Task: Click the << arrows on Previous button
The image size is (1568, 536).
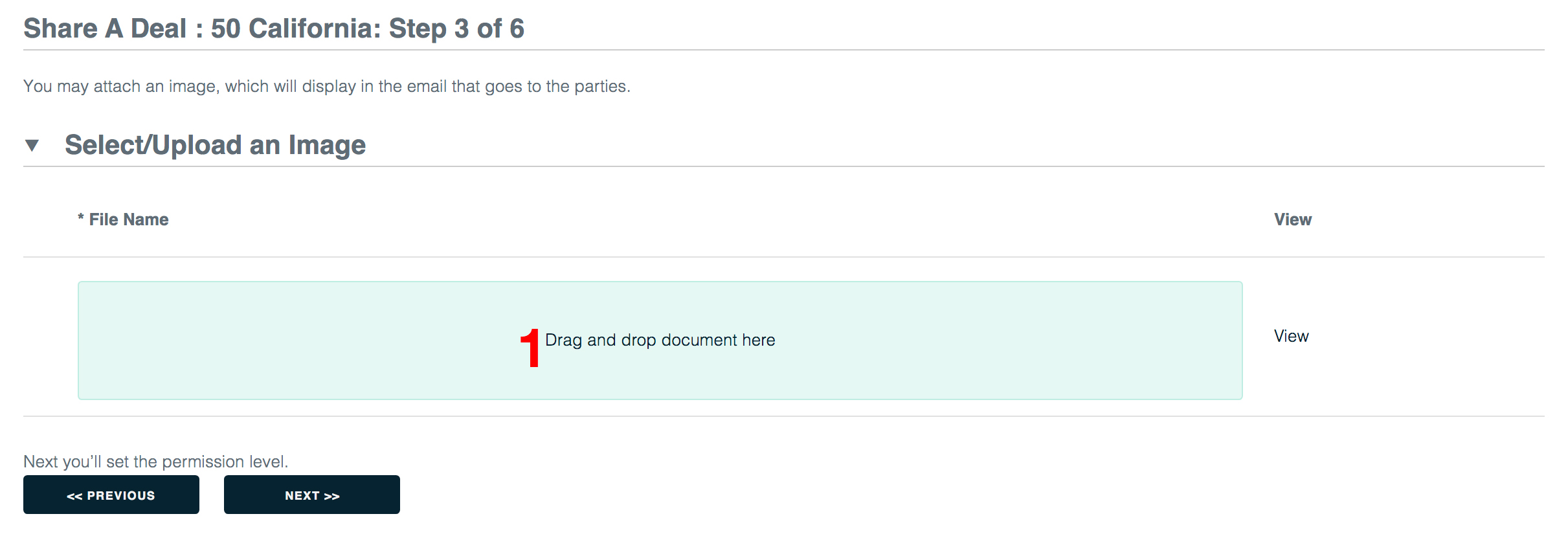Action: [x=74, y=496]
